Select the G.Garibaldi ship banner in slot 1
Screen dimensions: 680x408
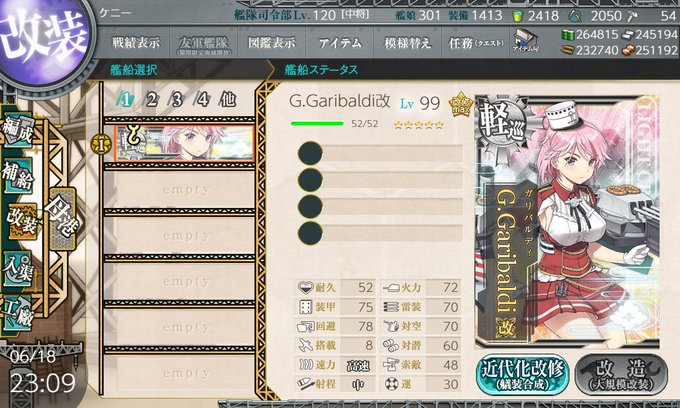(184, 144)
